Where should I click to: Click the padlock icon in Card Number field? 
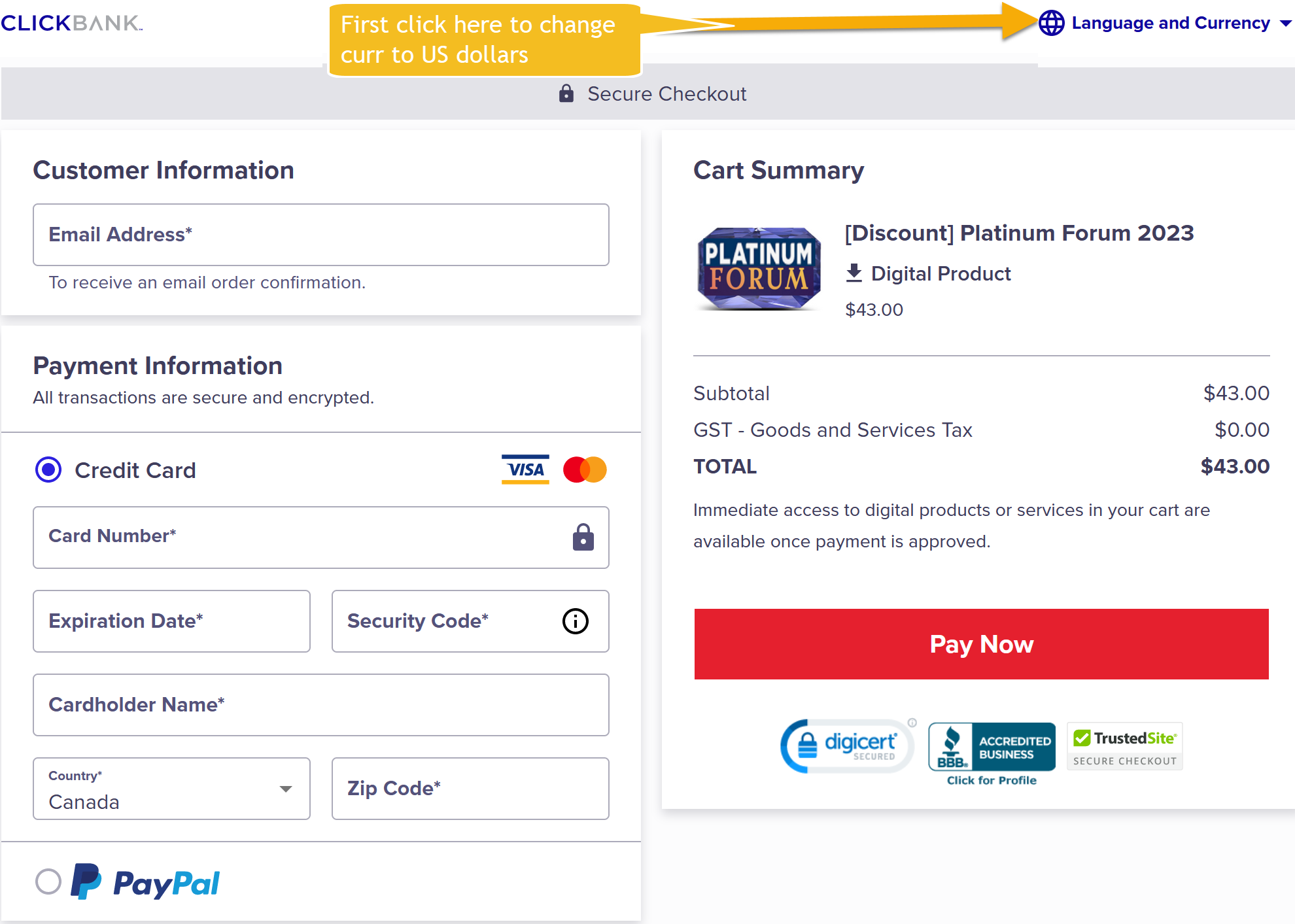(583, 538)
